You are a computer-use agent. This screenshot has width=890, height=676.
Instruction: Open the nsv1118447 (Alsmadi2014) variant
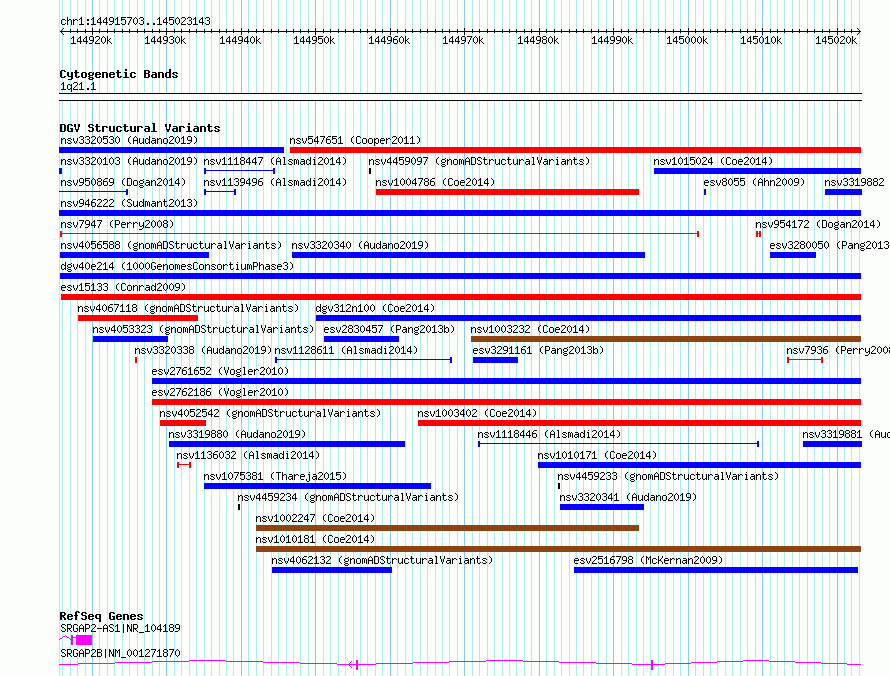[275, 161]
